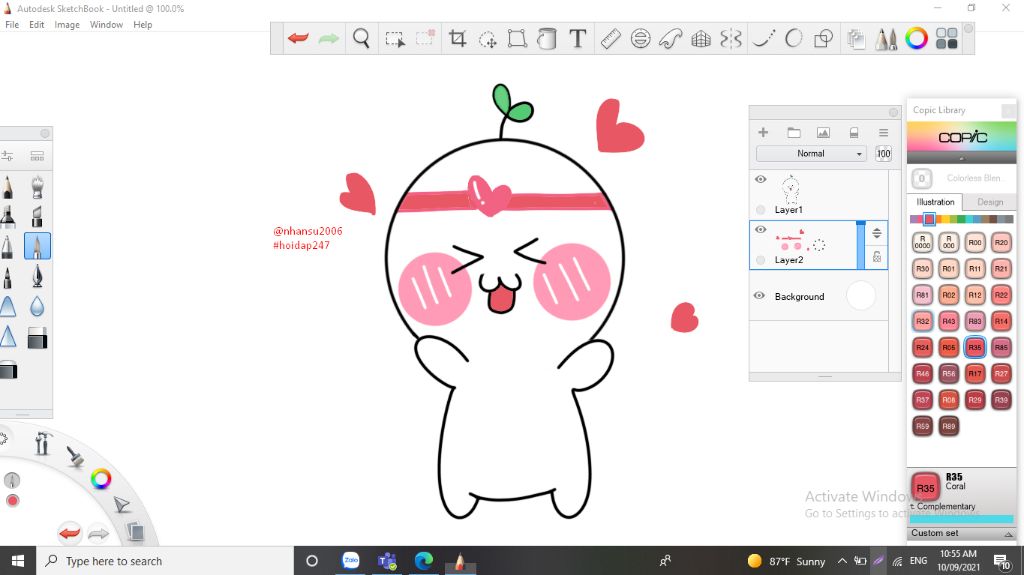Toggle the Symmetry tool
Screen dimensions: 1024x575
(x=731, y=39)
